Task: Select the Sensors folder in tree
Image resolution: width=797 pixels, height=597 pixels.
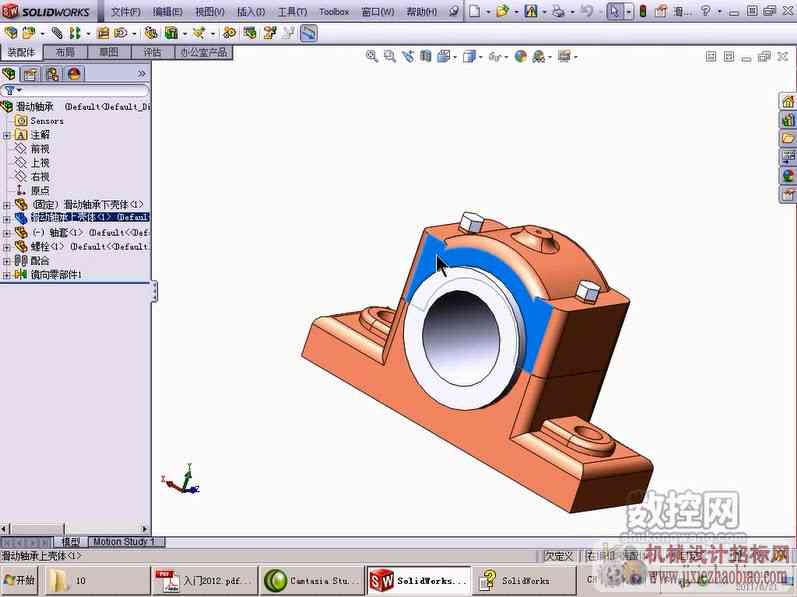Action: point(47,121)
